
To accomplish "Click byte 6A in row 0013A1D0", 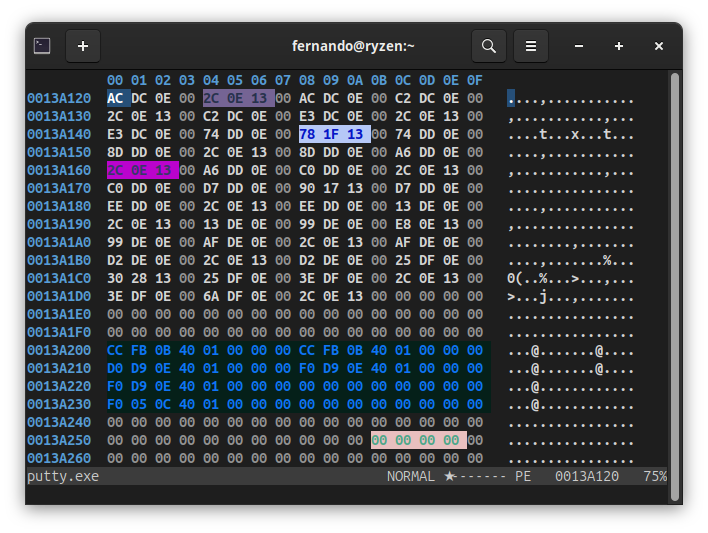I will pos(211,296).
